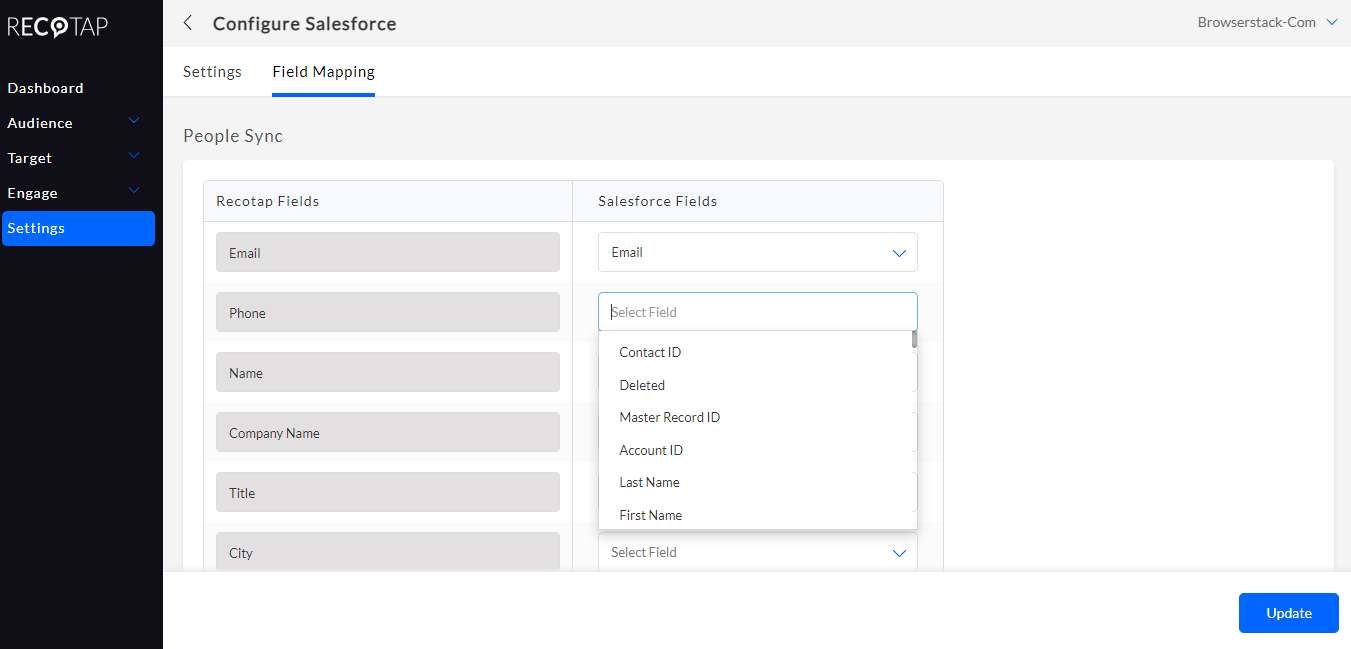Click the Recotap logo

click(x=58, y=27)
